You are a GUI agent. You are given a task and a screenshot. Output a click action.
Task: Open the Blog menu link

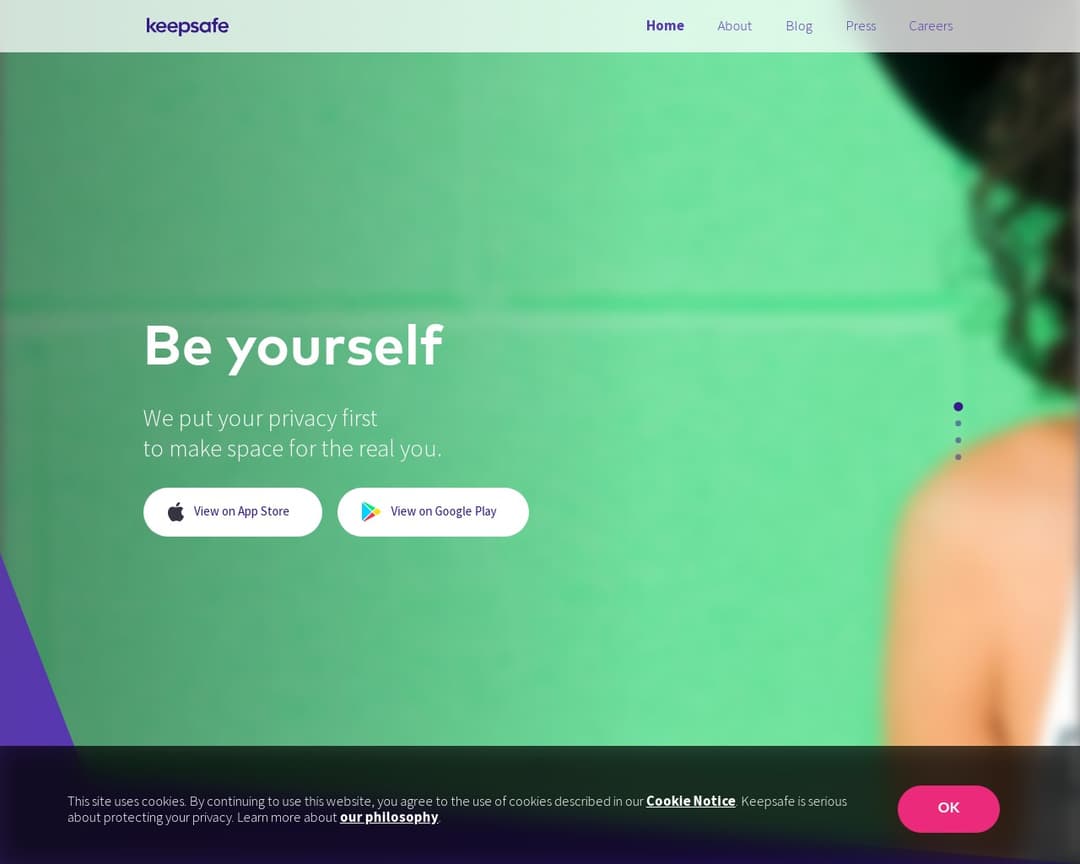coord(799,26)
